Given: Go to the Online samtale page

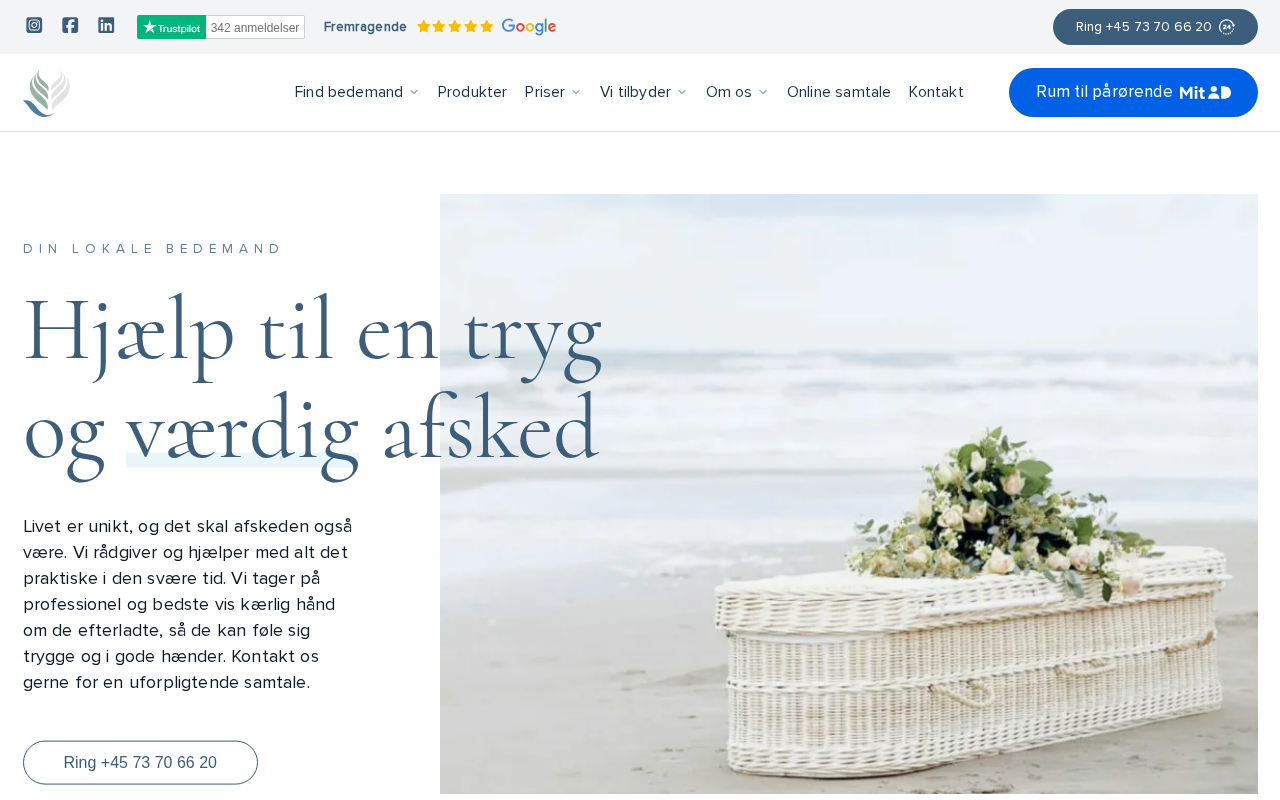Looking at the screenshot, I should click(x=839, y=92).
